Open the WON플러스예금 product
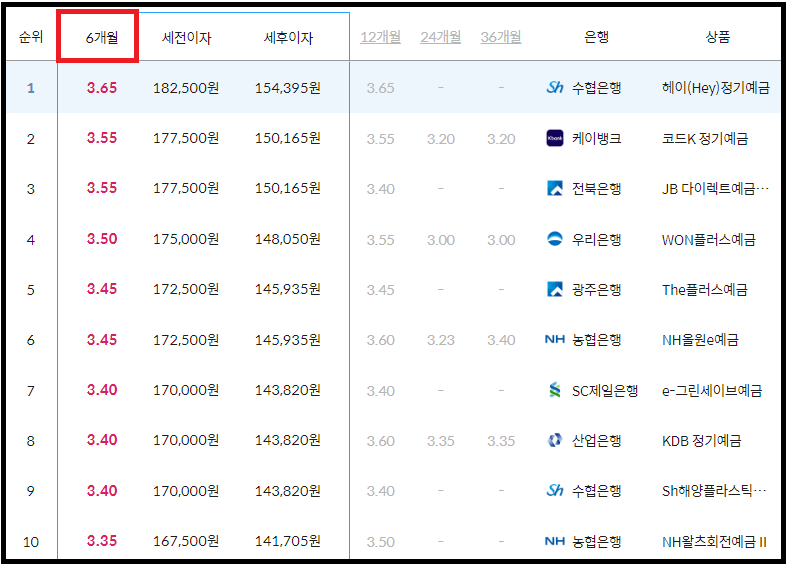Image resolution: width=788 pixels, height=566 pixels. 709,240
